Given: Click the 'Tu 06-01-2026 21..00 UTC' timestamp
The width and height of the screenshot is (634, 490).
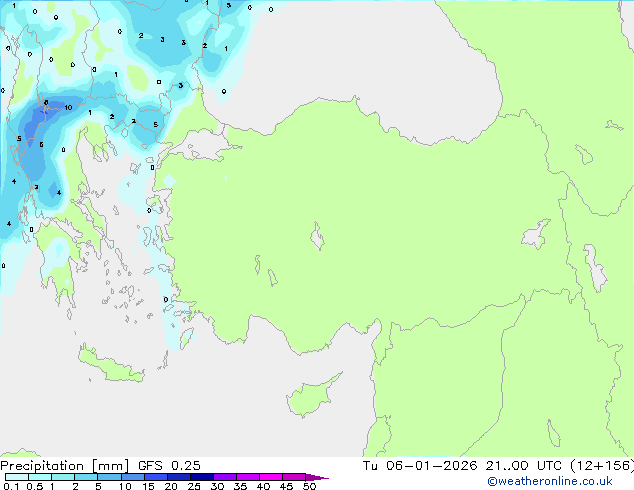Looking at the screenshot, I should click(462, 466).
